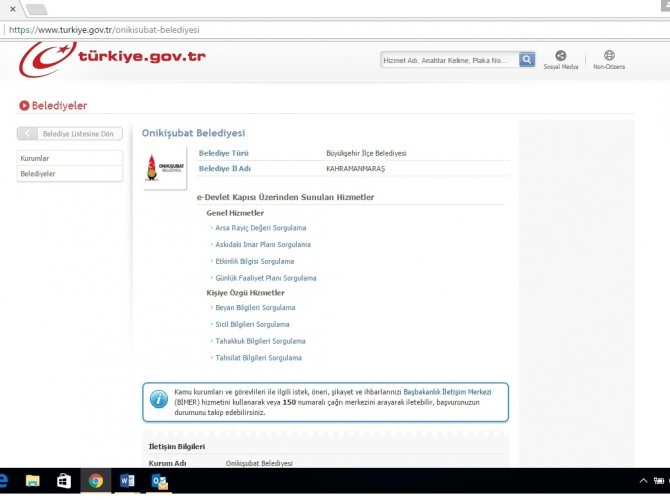Viewport: 670px width, 500px height.
Task: Open File Explorer from the taskbar
Action: [x=33, y=481]
